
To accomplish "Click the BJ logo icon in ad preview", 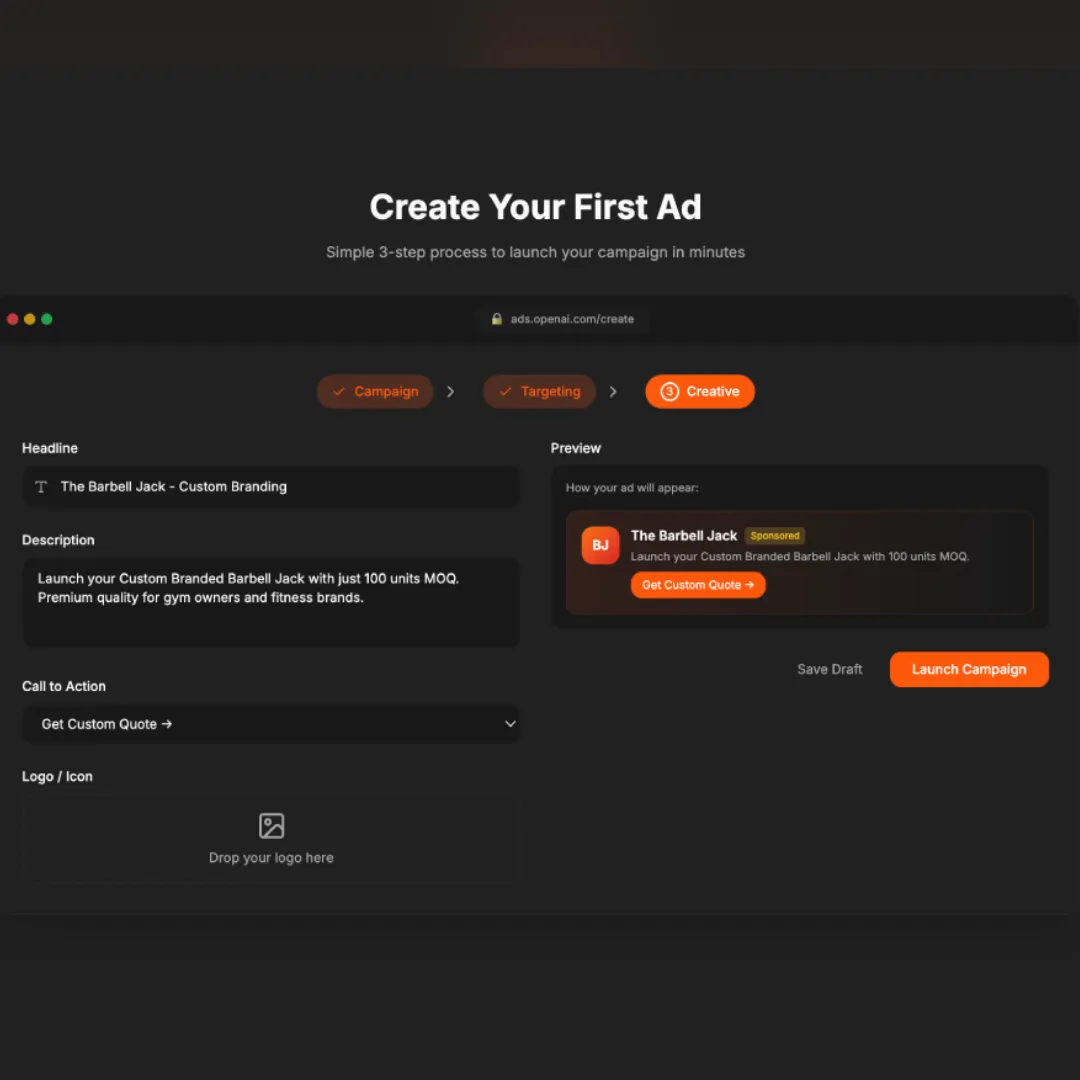I will pyautogui.click(x=600, y=545).
